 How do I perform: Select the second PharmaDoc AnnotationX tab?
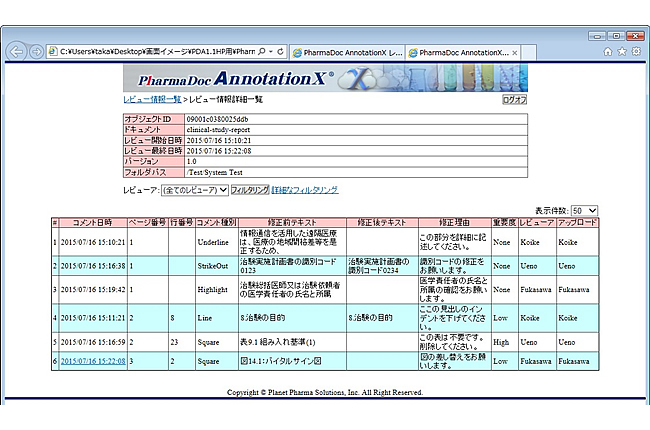(463, 53)
